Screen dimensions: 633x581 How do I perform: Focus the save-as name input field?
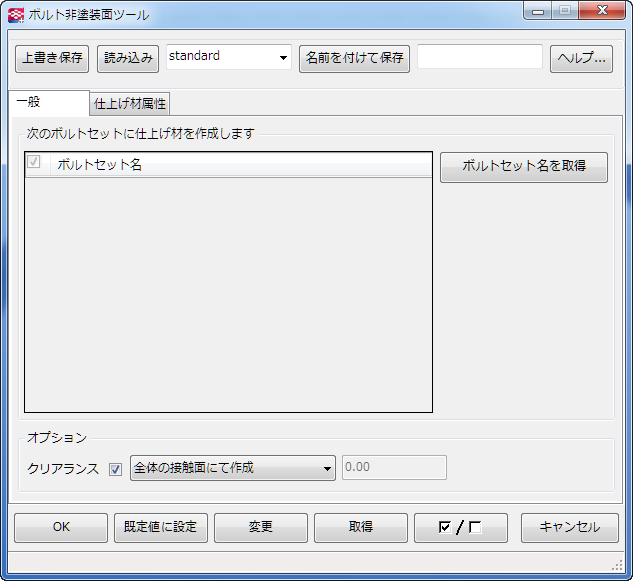point(480,57)
